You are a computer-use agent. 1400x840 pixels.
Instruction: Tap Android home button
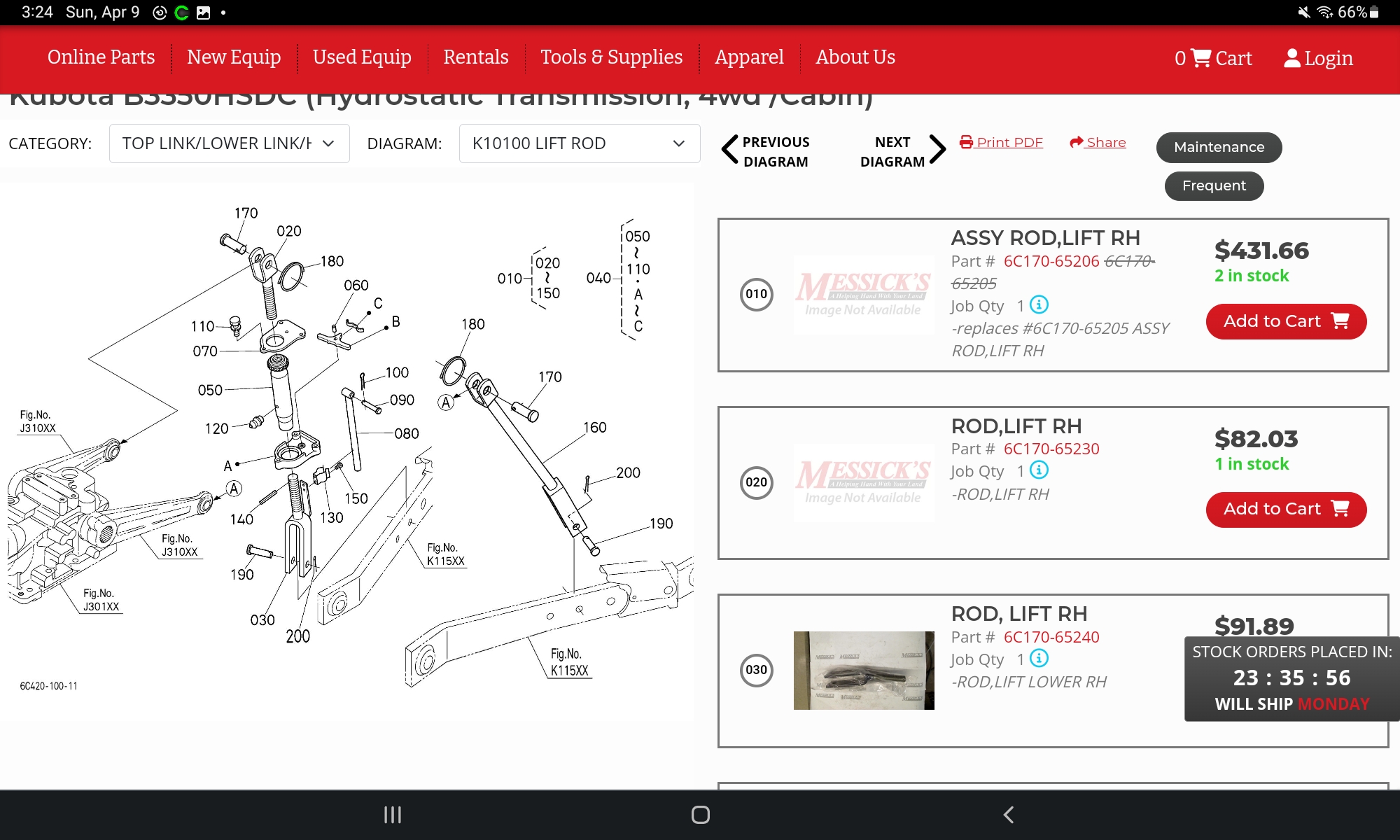(x=700, y=815)
